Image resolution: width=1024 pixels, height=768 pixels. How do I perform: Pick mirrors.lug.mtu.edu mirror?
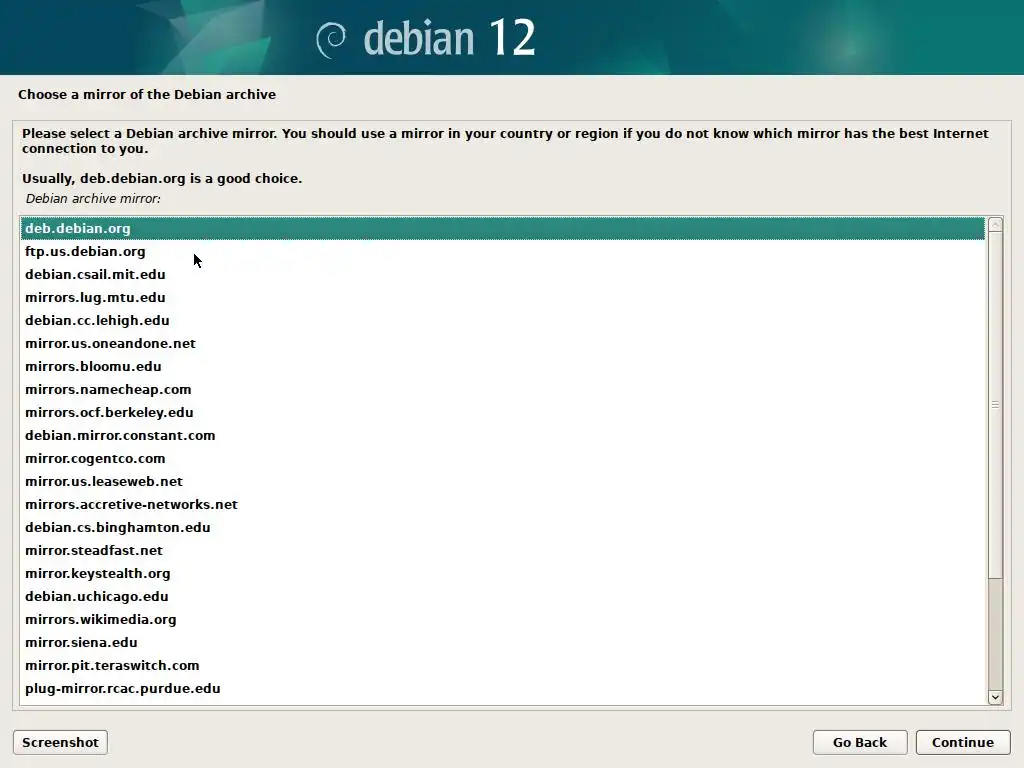point(502,297)
